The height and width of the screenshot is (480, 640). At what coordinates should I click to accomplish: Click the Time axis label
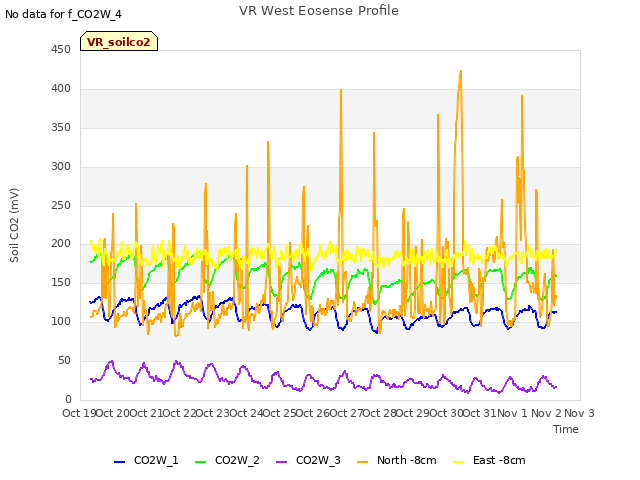566,429
